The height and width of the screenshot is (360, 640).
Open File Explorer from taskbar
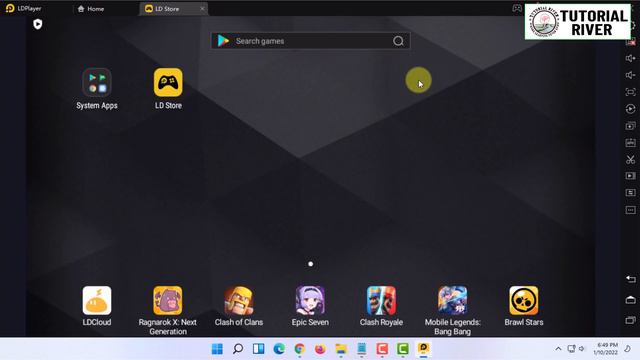(341, 349)
